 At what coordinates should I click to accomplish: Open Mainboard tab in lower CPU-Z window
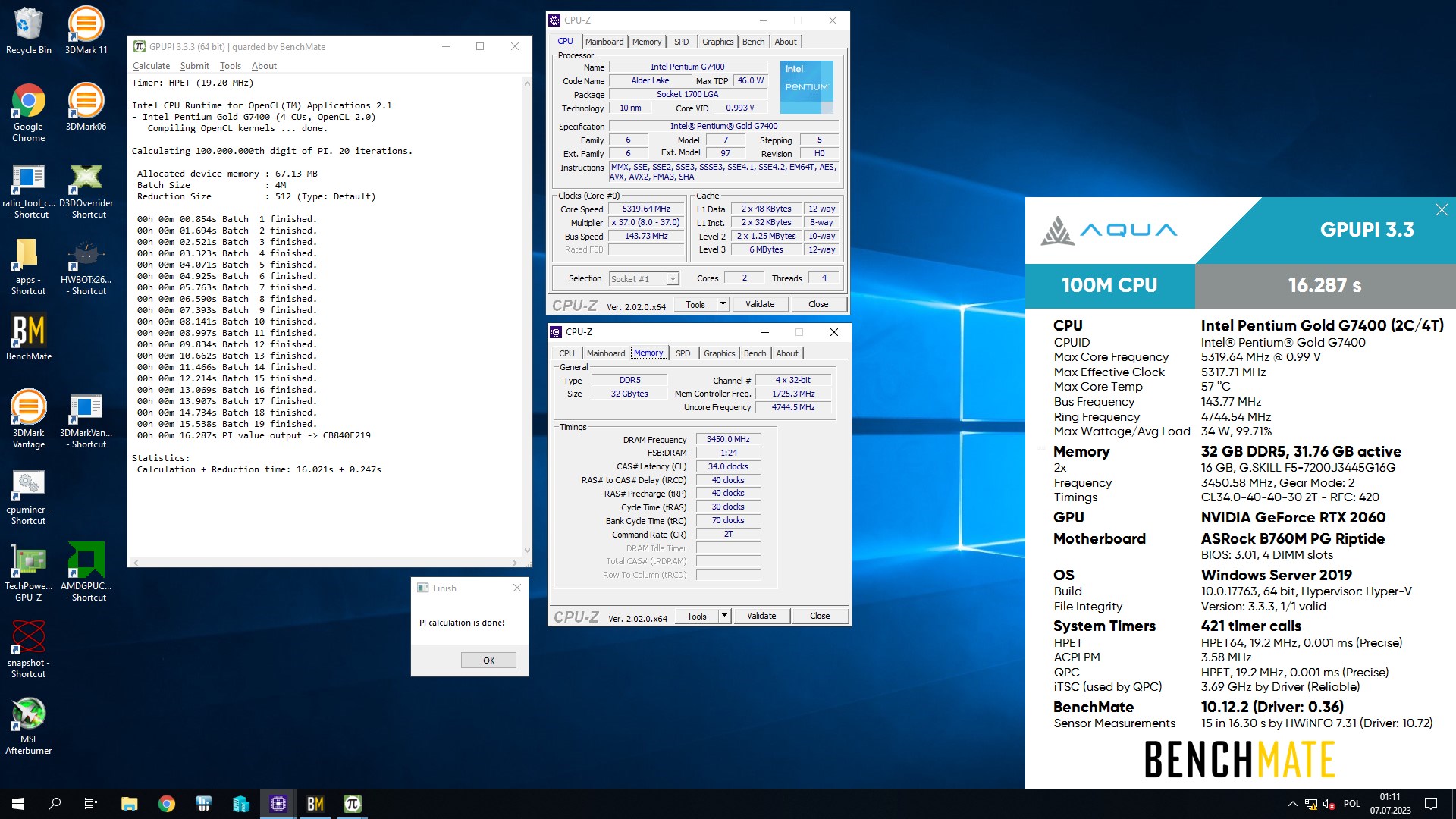coord(606,353)
